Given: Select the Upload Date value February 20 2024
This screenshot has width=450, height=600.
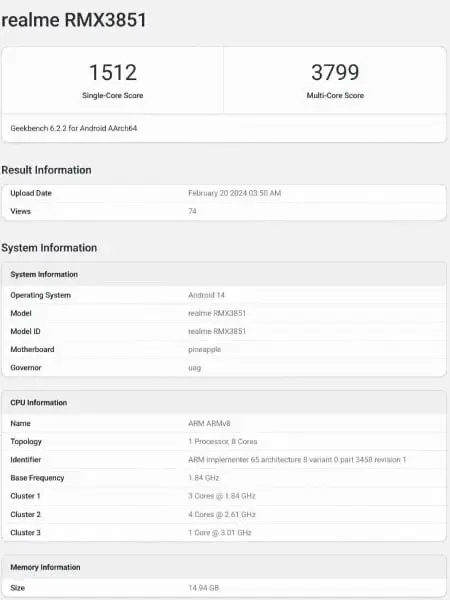Looking at the screenshot, I should point(235,193).
